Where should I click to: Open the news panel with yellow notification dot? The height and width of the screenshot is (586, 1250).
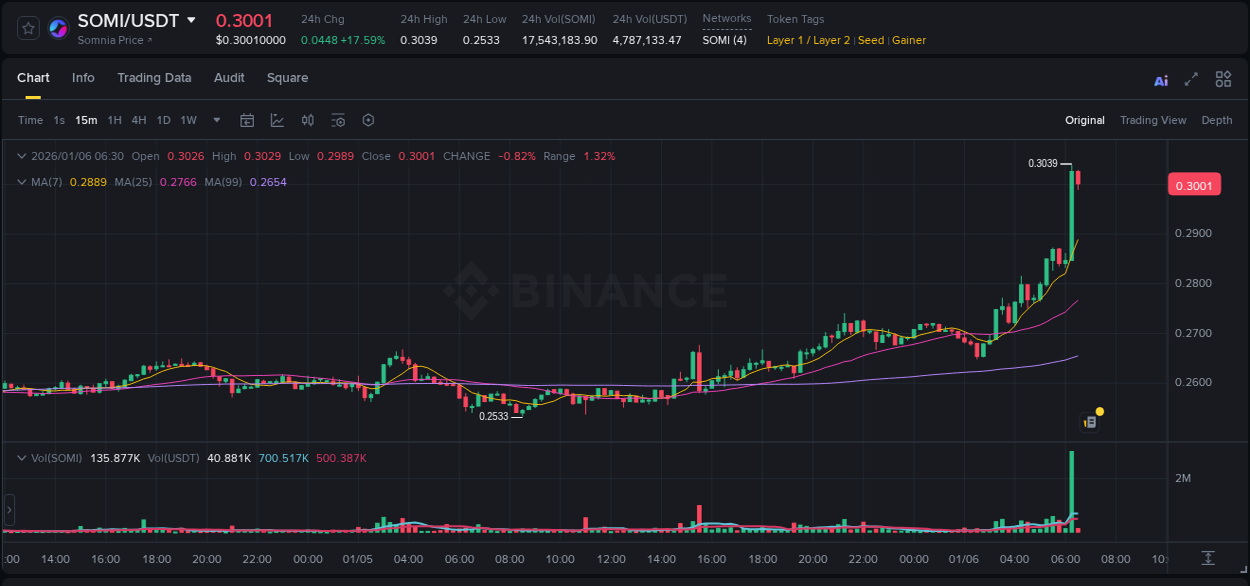tap(1091, 420)
